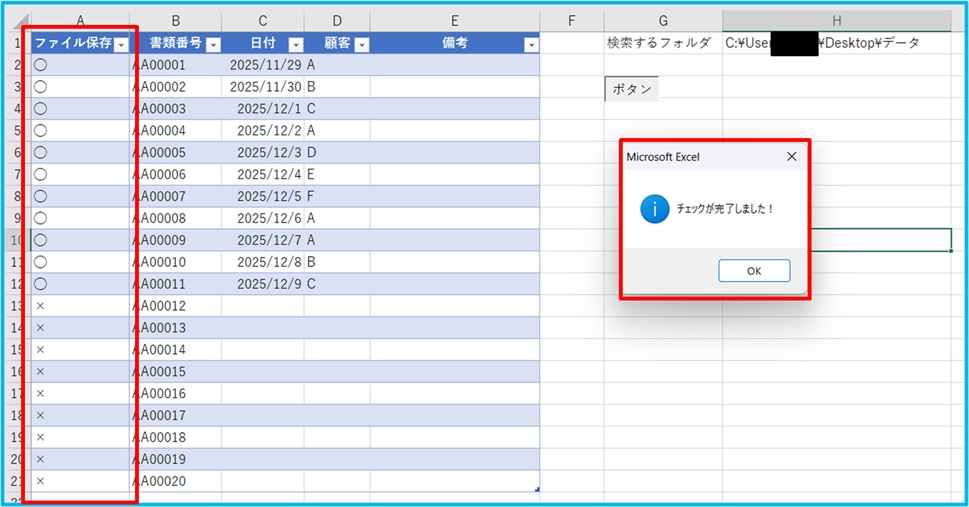The image size is (969, 507).
Task: Click the blue information icon in dialog
Action: [654, 209]
